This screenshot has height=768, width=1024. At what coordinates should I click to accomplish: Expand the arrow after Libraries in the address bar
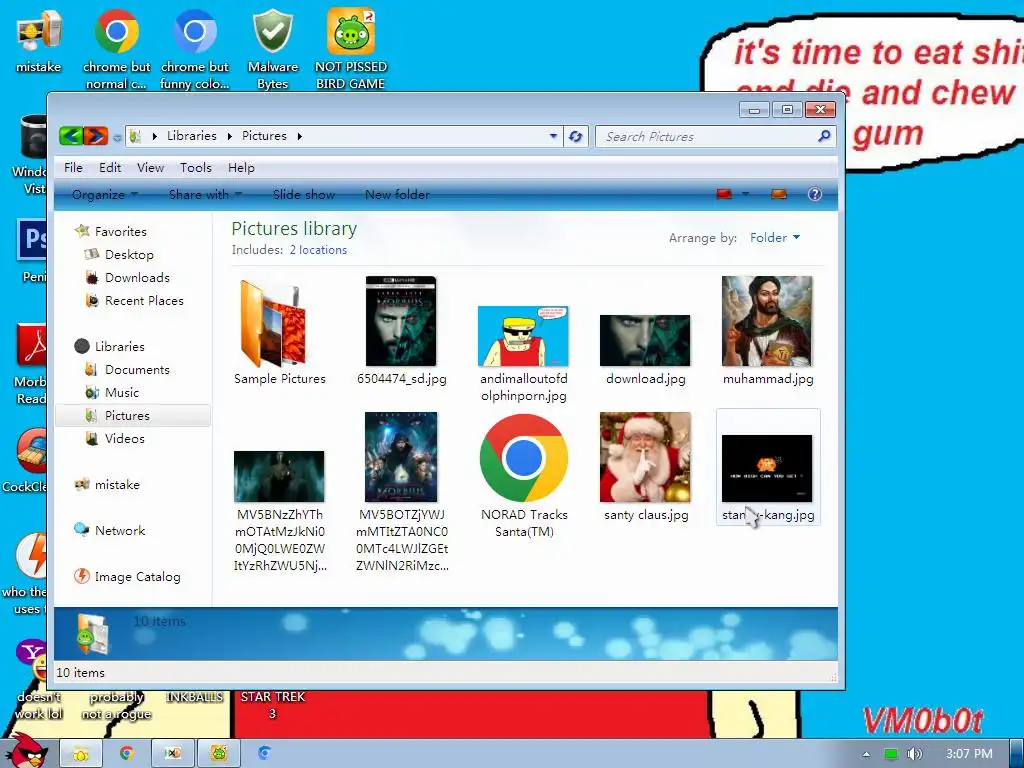(230, 136)
